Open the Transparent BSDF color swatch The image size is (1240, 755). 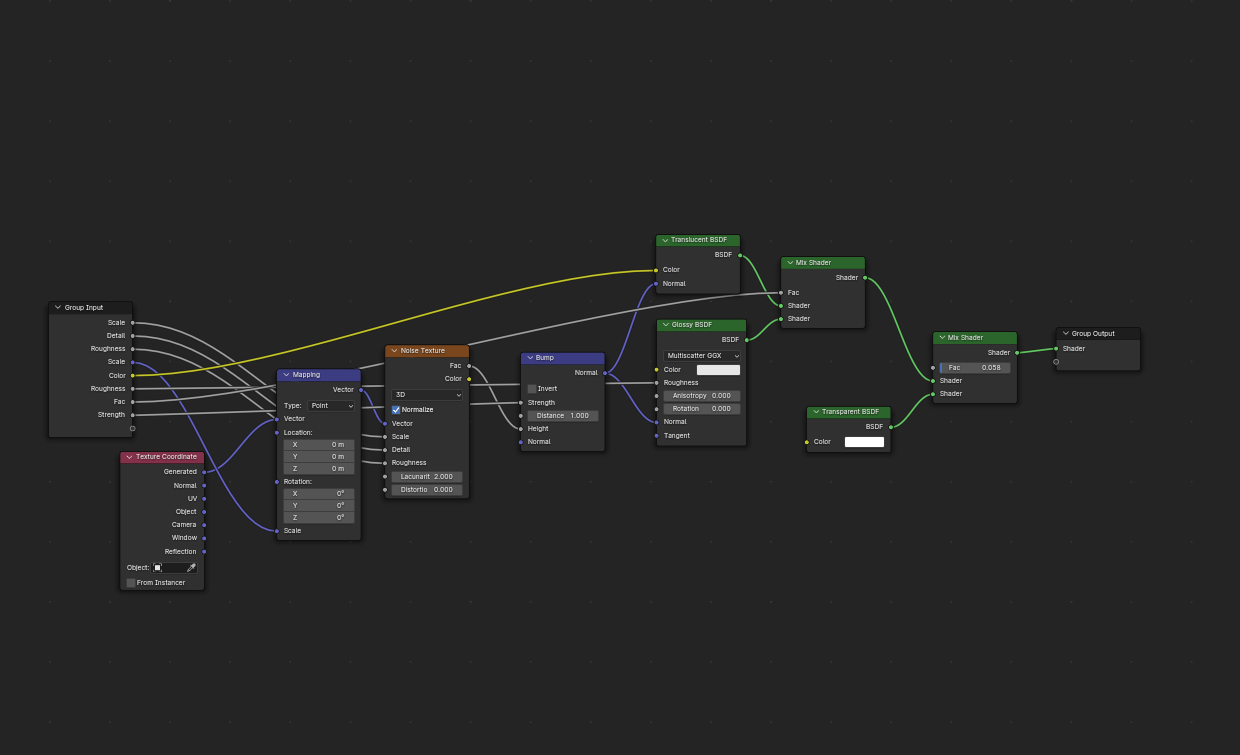pos(864,442)
